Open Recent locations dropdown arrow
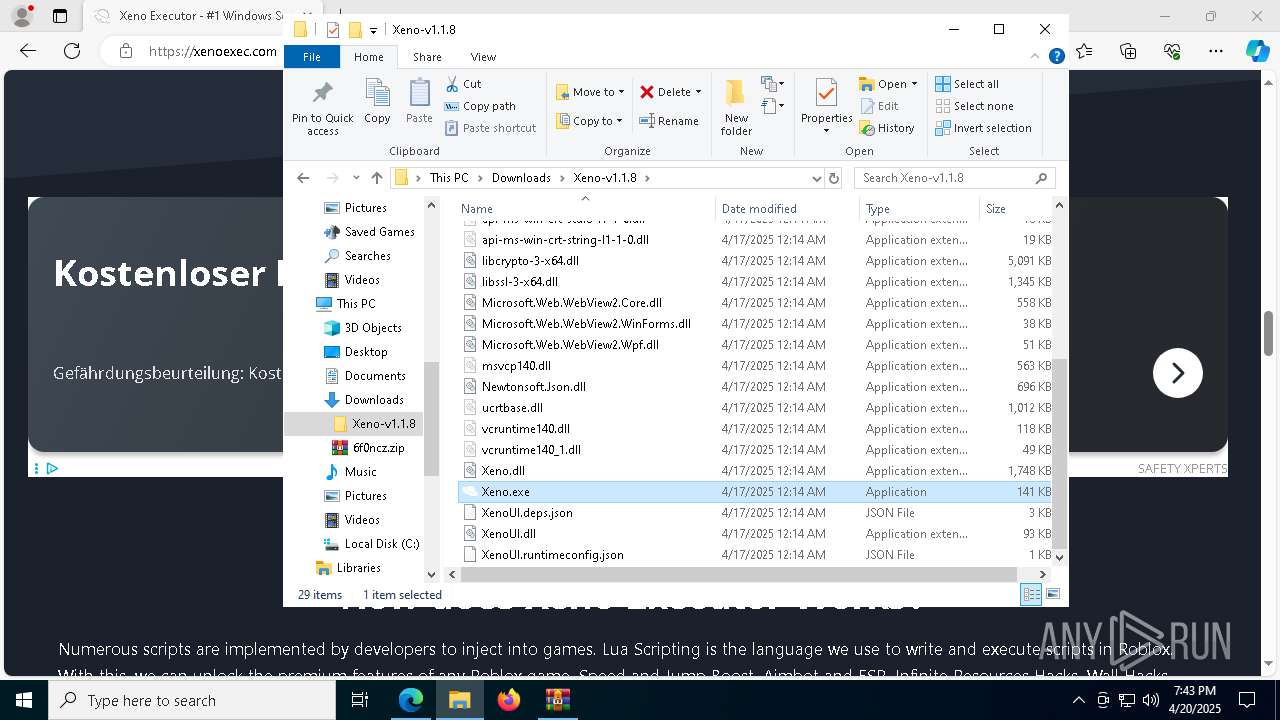This screenshot has height=720, width=1280. 356,178
